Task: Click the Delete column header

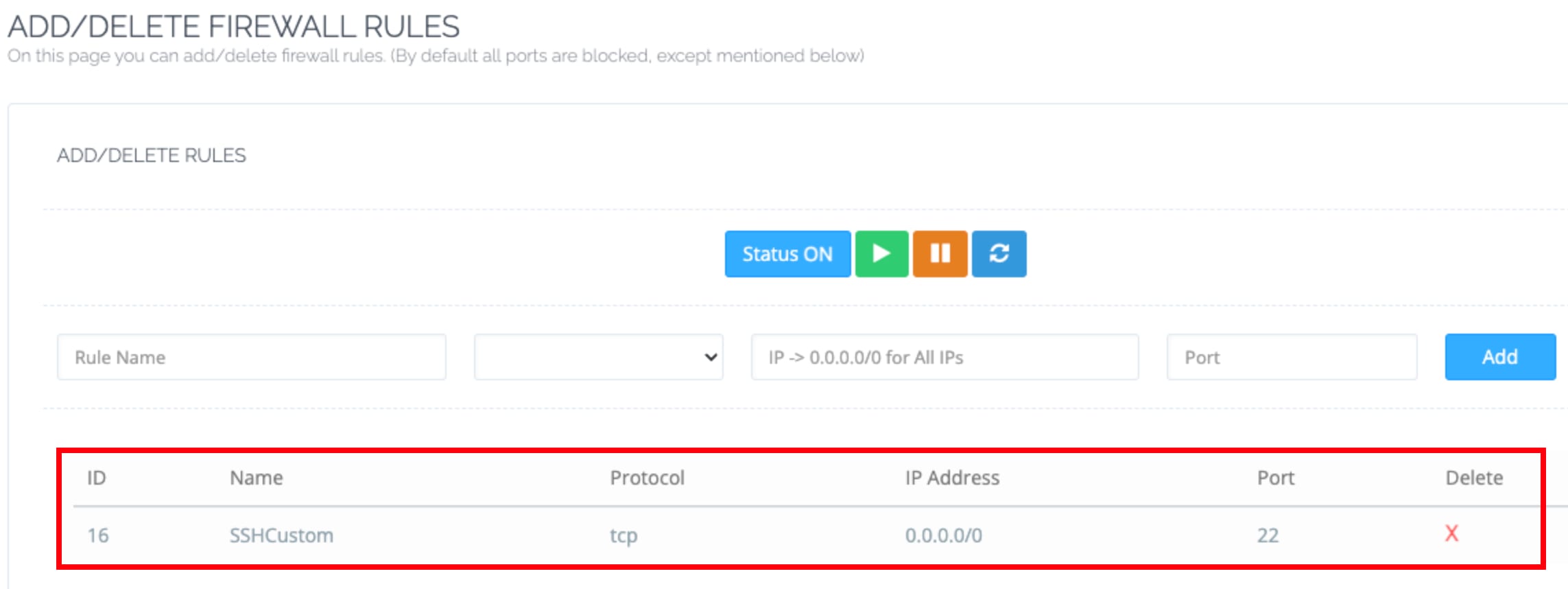Action: (x=1474, y=478)
